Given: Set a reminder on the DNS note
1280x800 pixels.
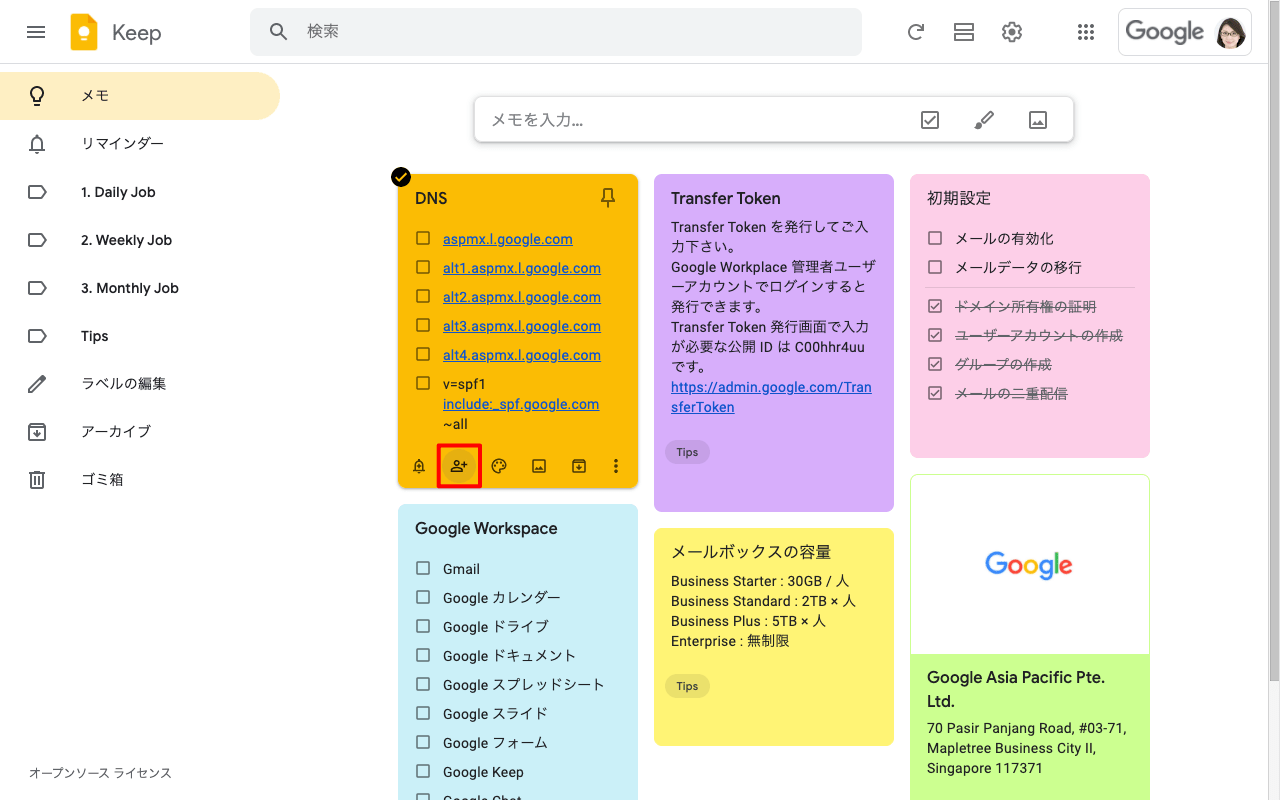Looking at the screenshot, I should [419, 466].
